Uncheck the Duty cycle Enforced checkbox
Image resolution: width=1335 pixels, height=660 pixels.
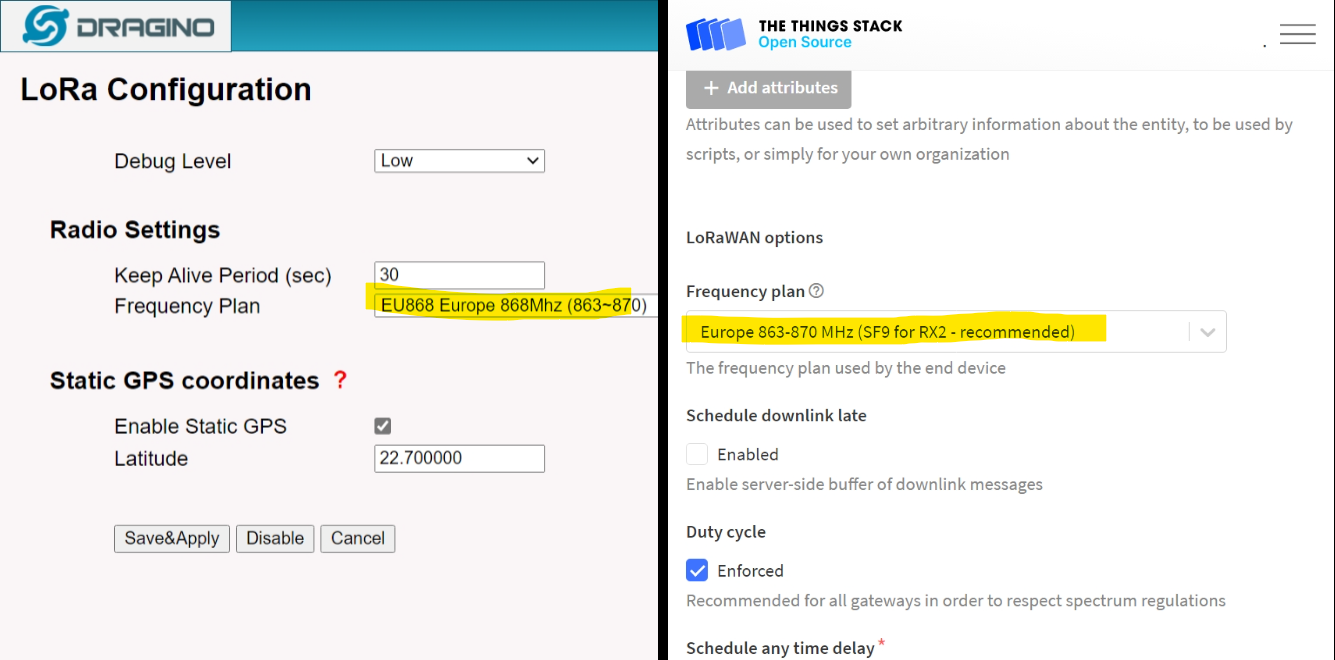click(x=697, y=570)
